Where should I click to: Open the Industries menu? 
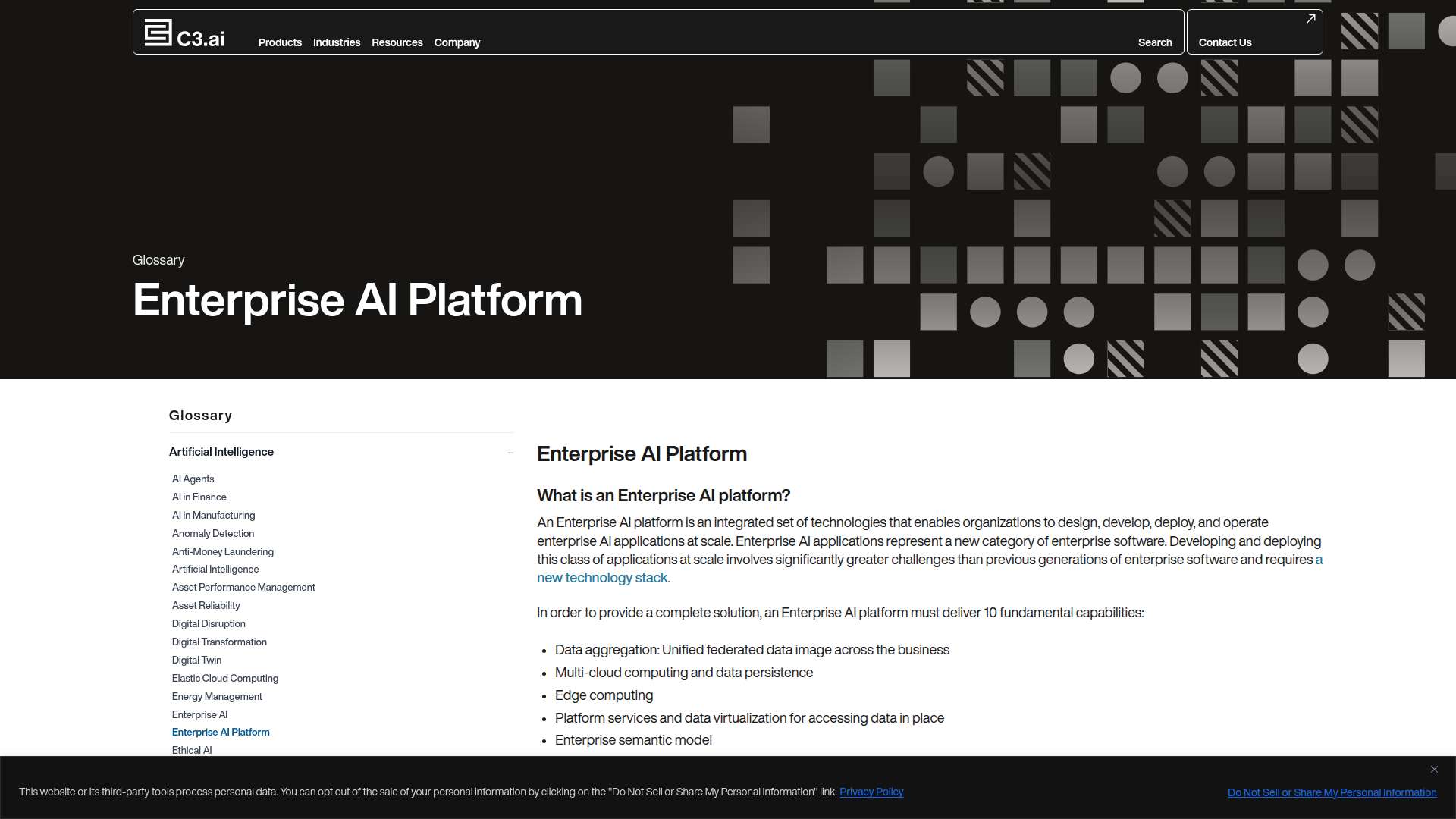click(337, 42)
